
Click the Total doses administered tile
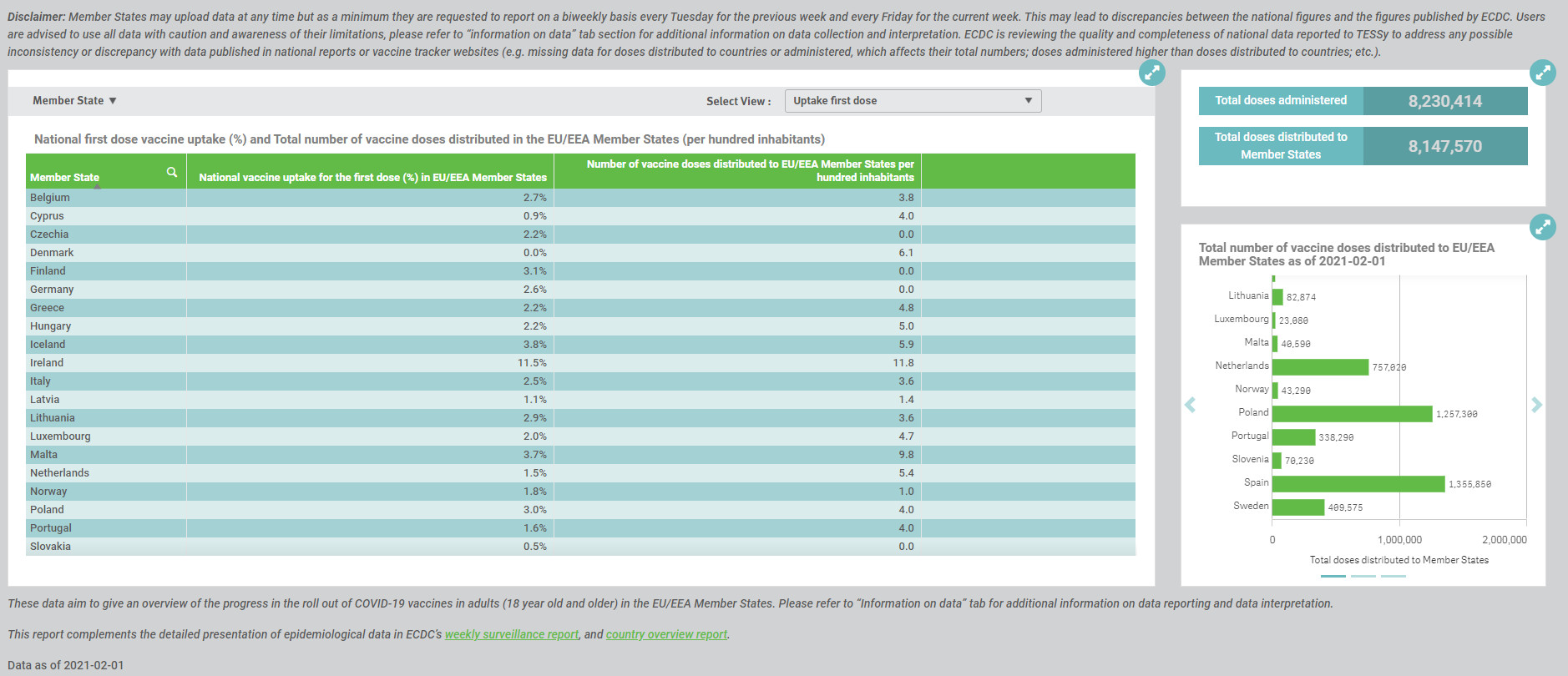pyautogui.click(x=1363, y=101)
